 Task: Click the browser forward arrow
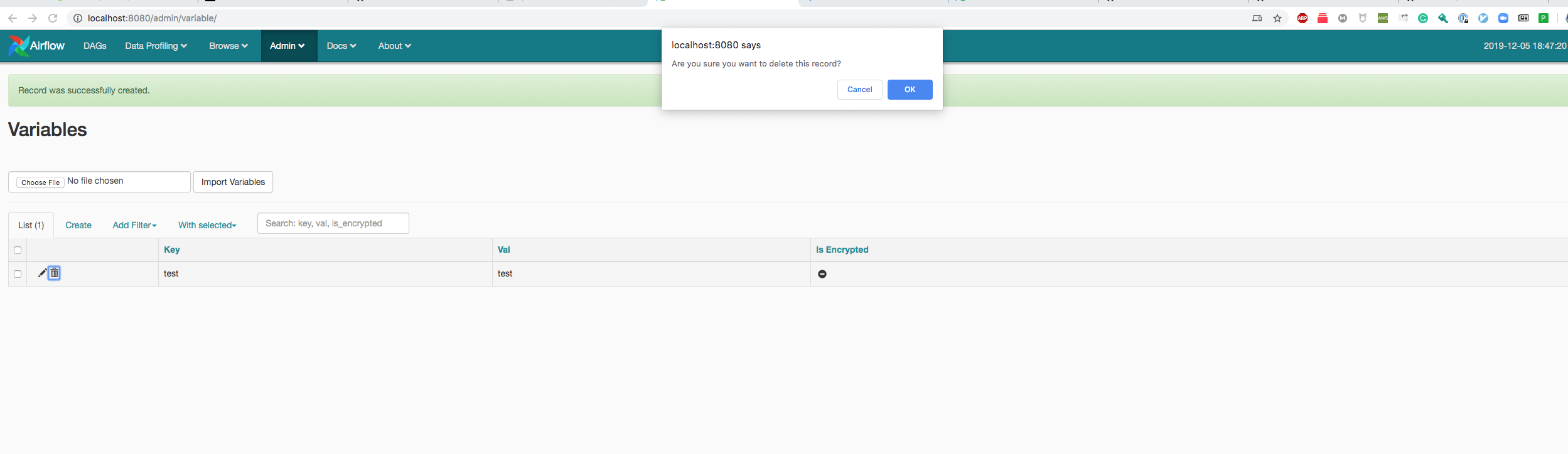point(33,18)
